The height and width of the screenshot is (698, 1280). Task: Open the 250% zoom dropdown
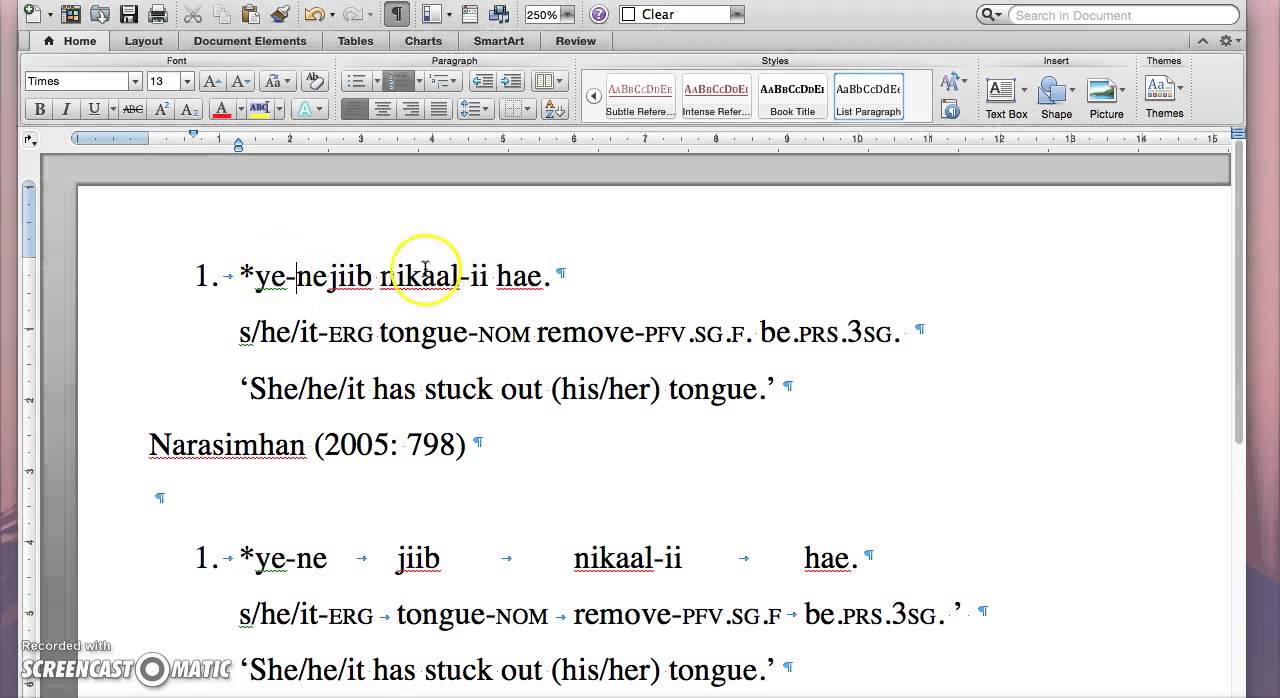567,14
